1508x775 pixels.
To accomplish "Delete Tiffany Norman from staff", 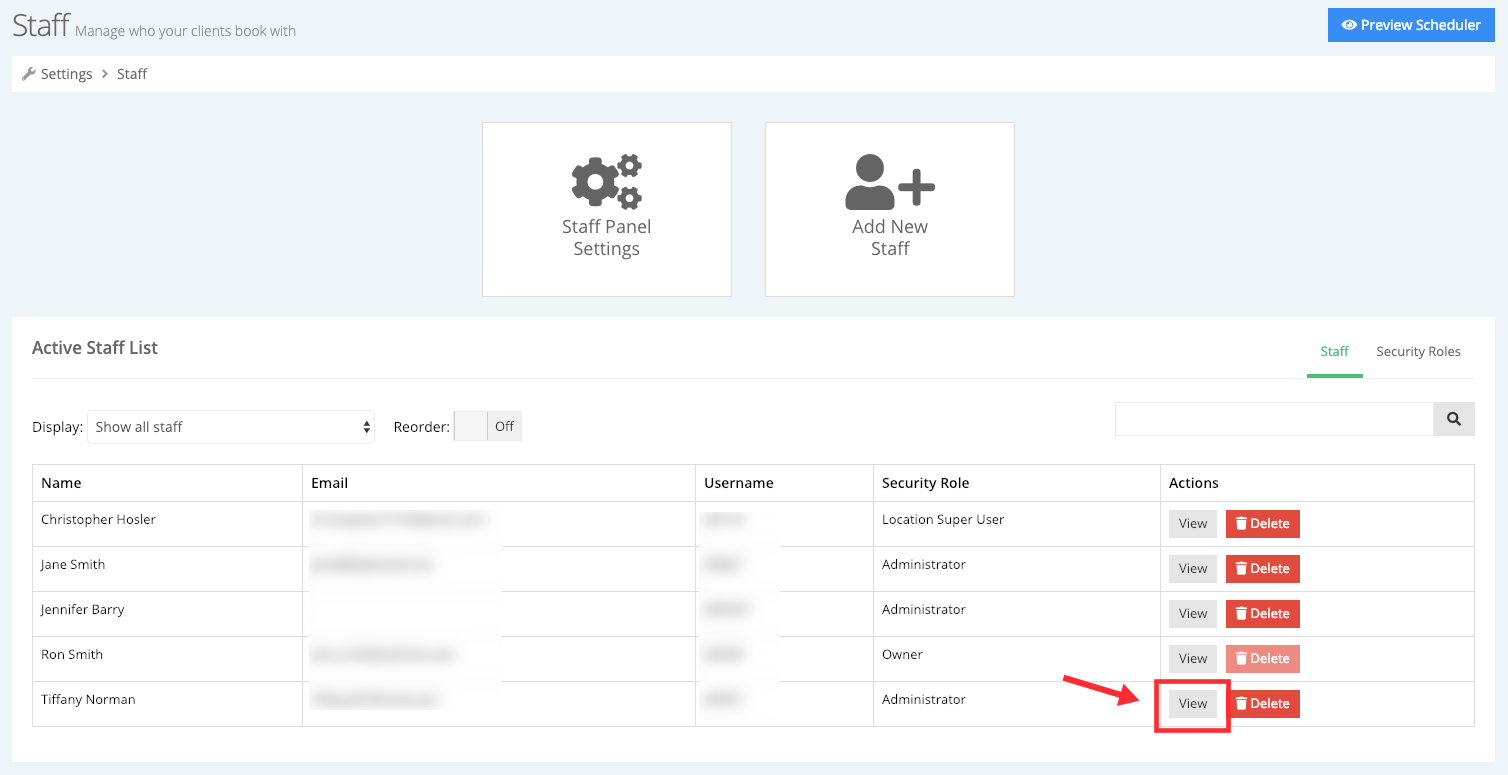I will pyautogui.click(x=1263, y=704).
